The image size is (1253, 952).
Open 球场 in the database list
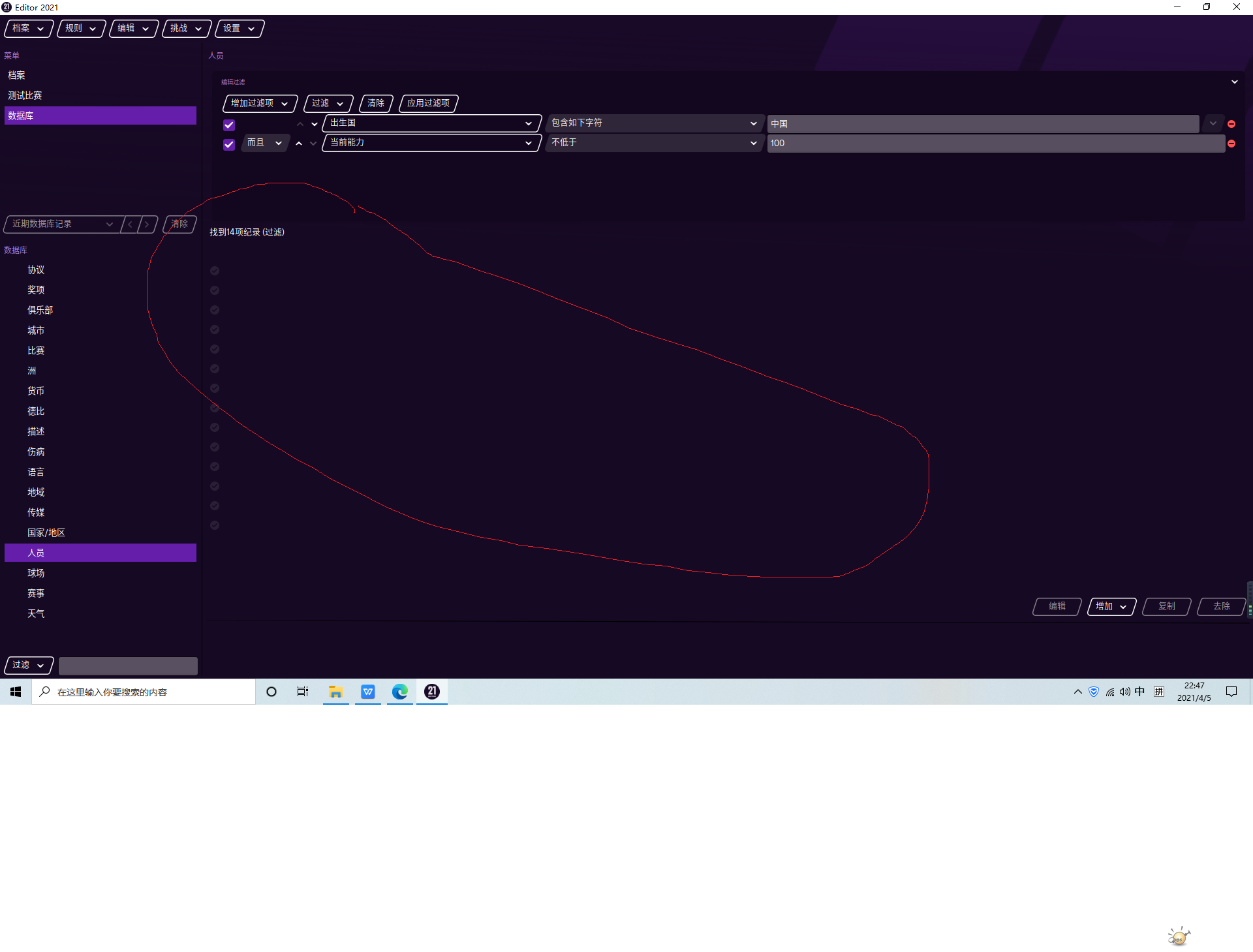pyautogui.click(x=101, y=574)
